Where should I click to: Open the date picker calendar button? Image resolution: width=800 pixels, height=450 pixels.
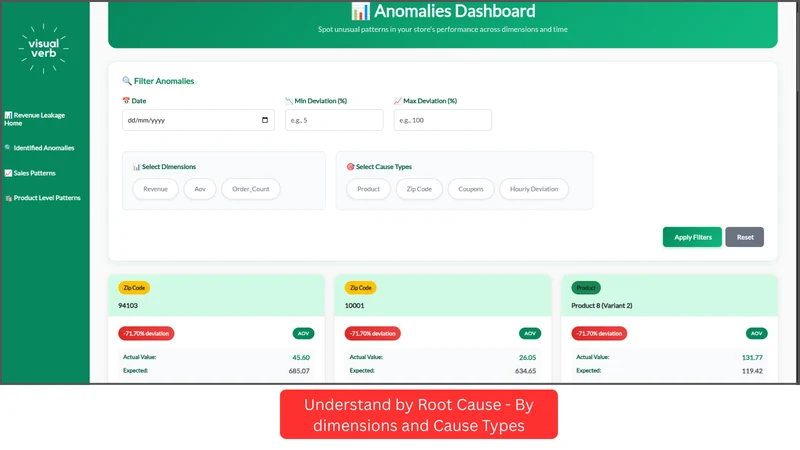[x=265, y=120]
